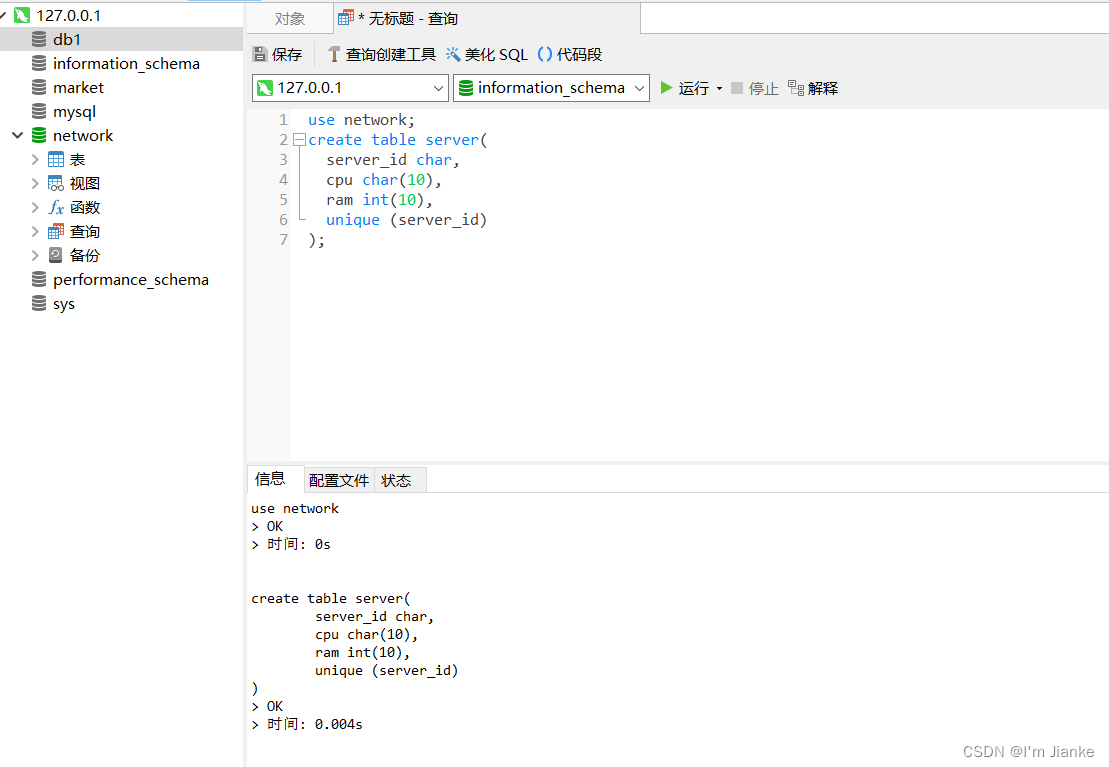The height and width of the screenshot is (767, 1109).
Task: Click the 'unique (server_id)' code line
Action: [407, 220]
